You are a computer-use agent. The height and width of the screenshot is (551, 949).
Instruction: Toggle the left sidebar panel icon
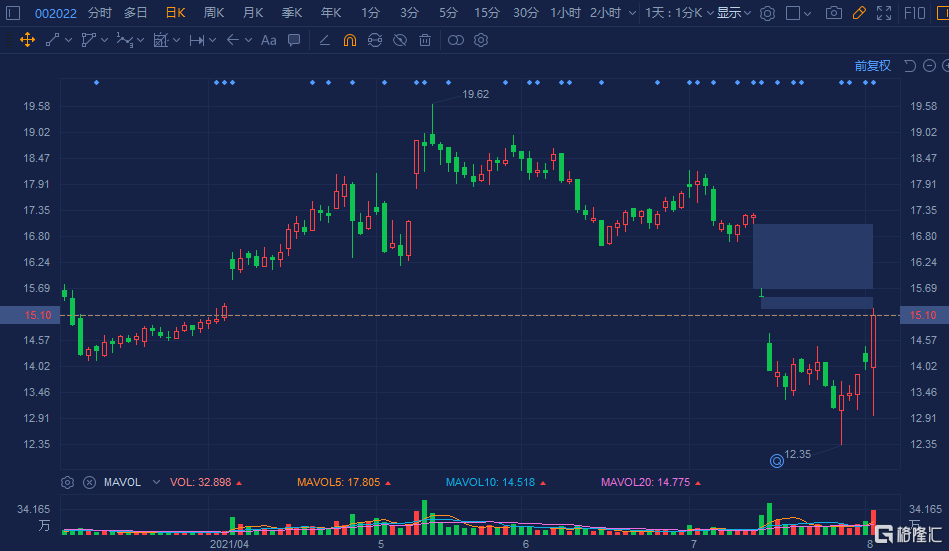click(x=13, y=13)
